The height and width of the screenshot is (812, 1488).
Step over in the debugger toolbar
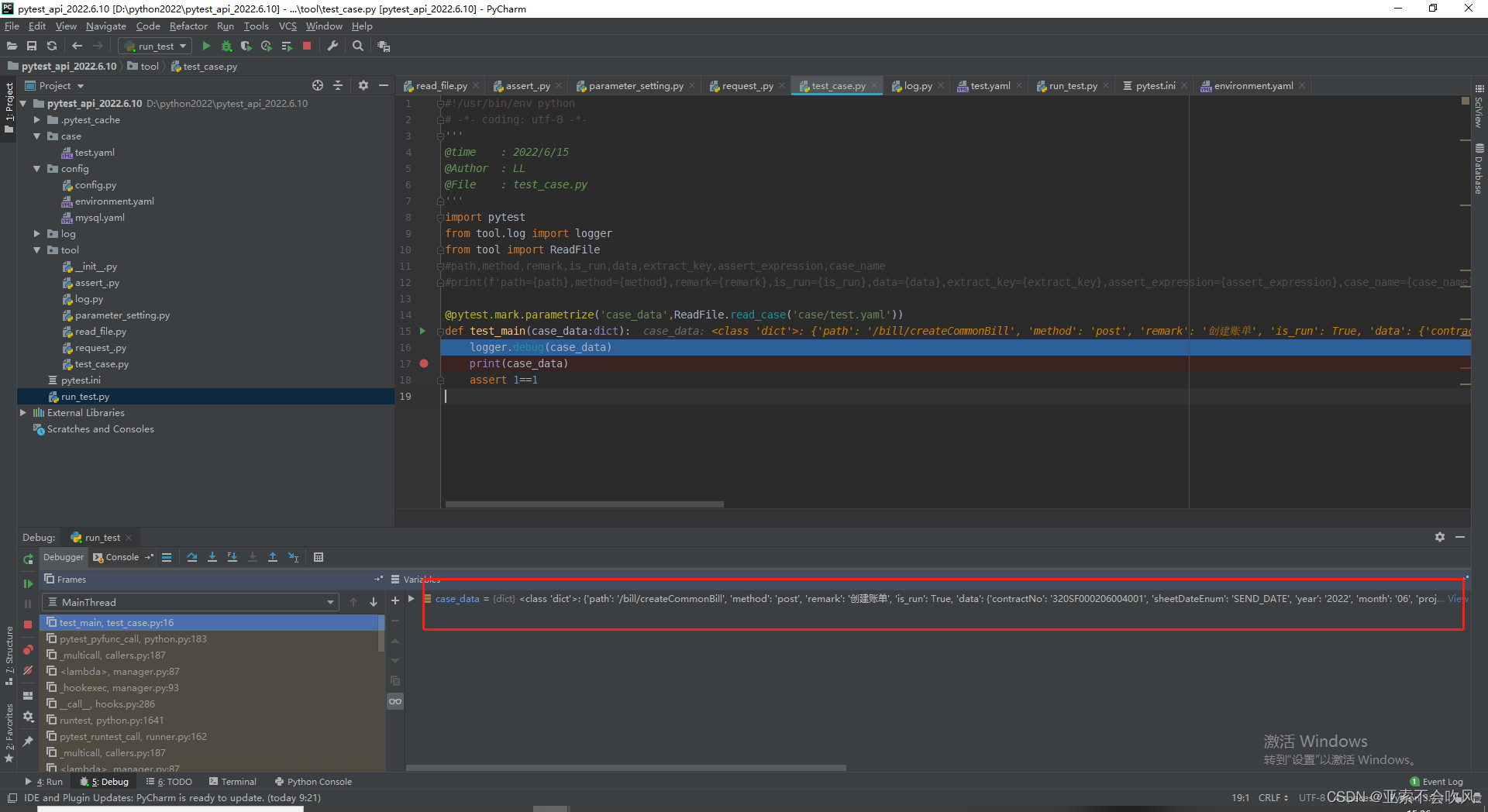(192, 557)
